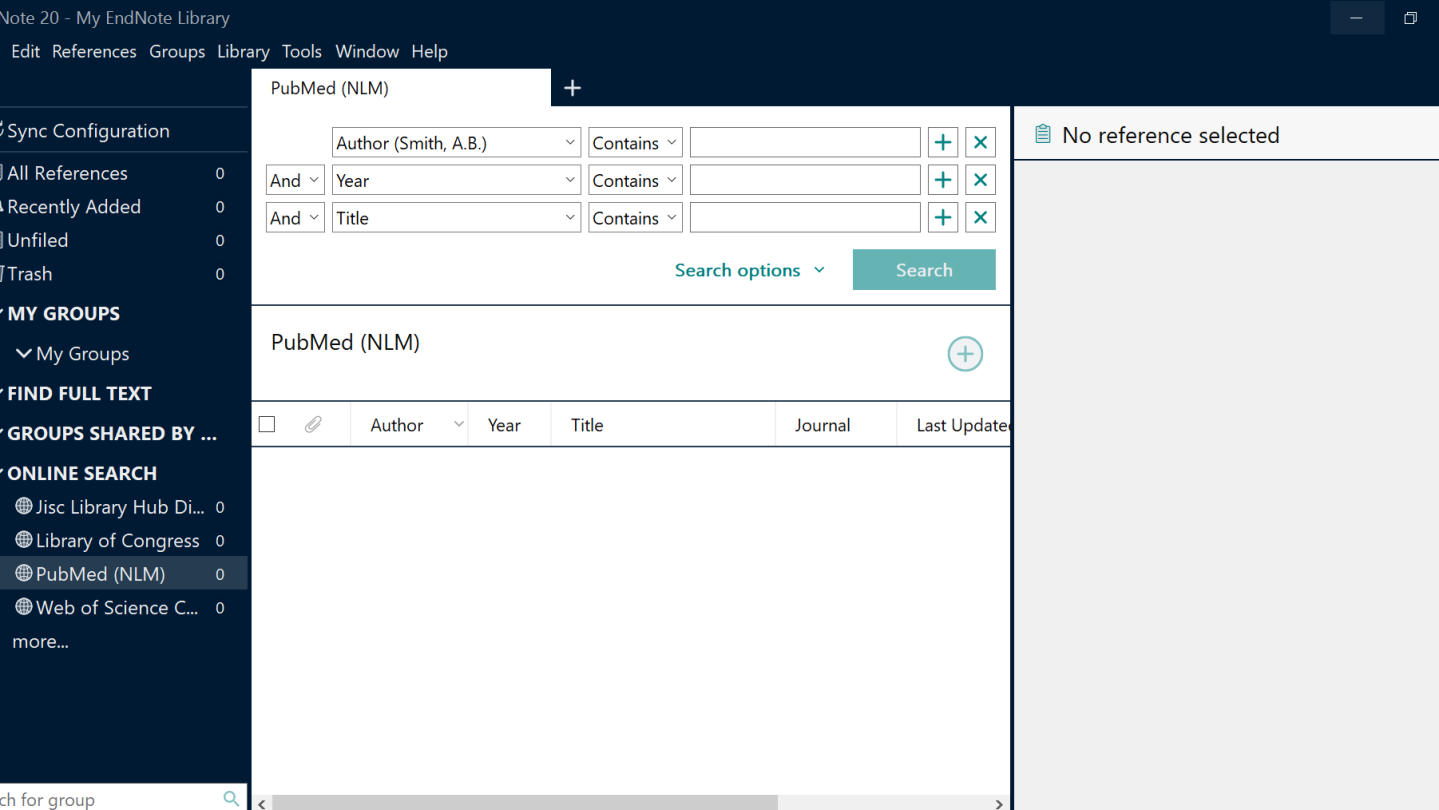Image resolution: width=1439 pixels, height=810 pixels.
Task: Click the Search button
Action: pos(923,270)
